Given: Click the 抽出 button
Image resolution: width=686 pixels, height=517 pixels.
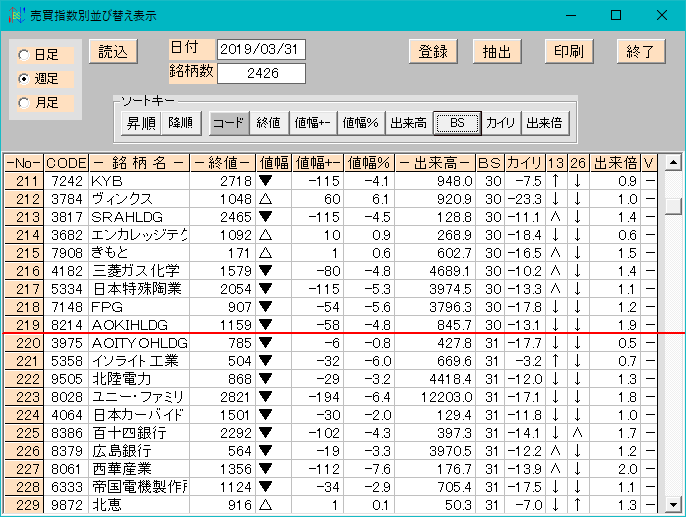Looking at the screenshot, I should [x=497, y=52].
